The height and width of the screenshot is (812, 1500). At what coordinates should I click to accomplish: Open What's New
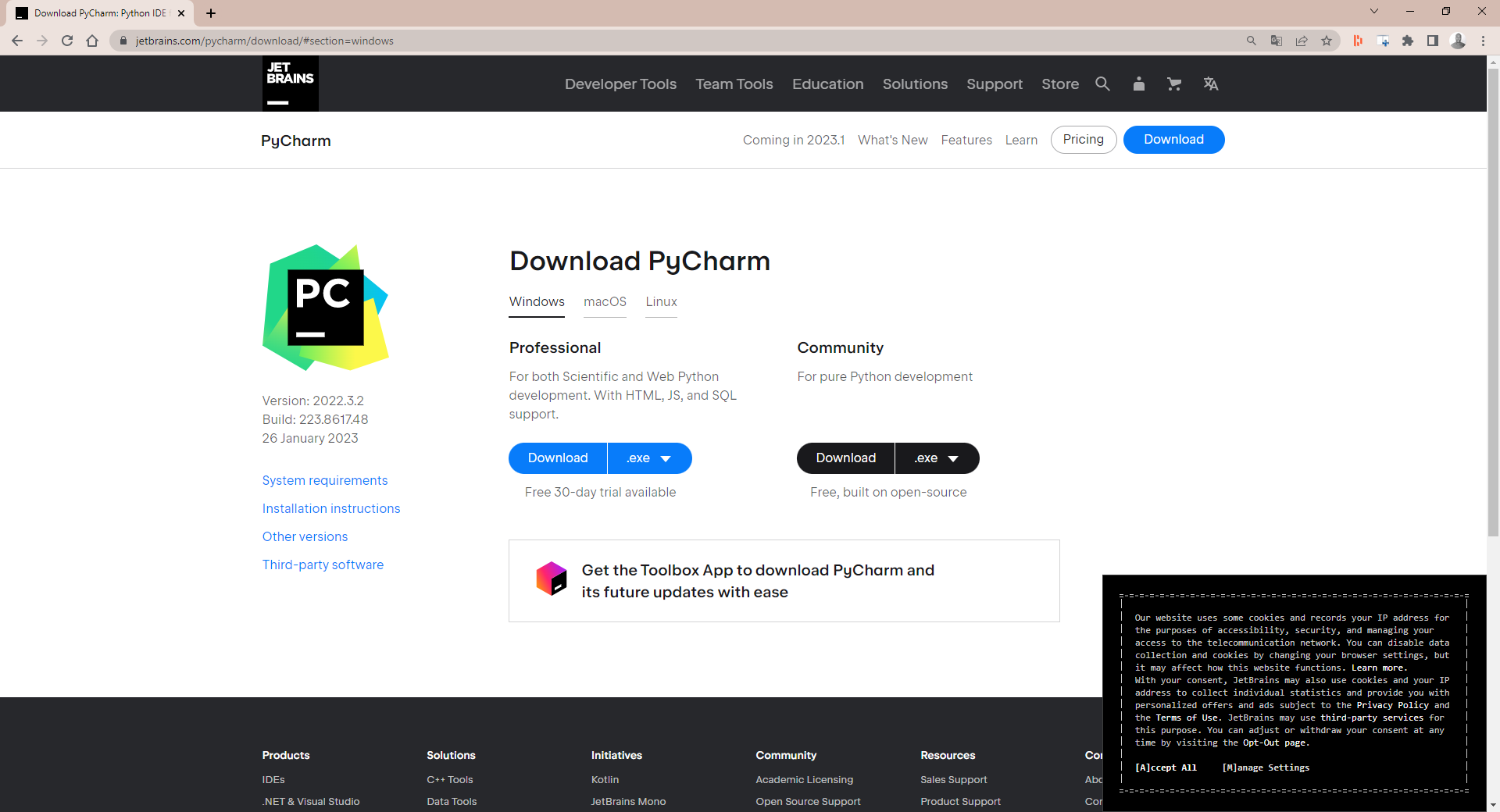pyautogui.click(x=893, y=140)
